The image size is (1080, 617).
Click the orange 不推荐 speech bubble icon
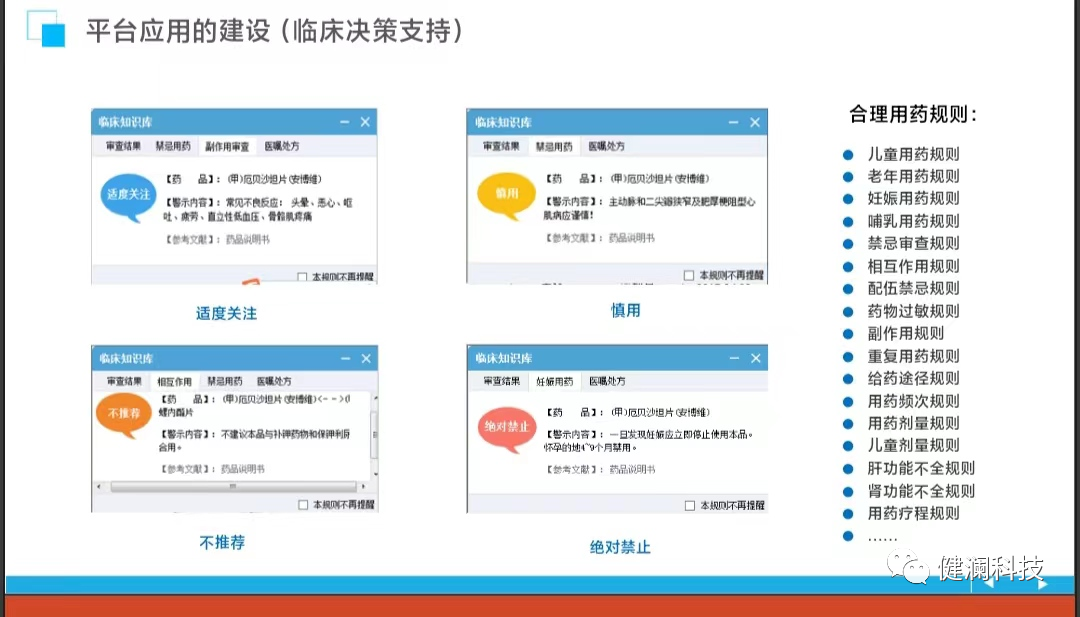click(124, 415)
